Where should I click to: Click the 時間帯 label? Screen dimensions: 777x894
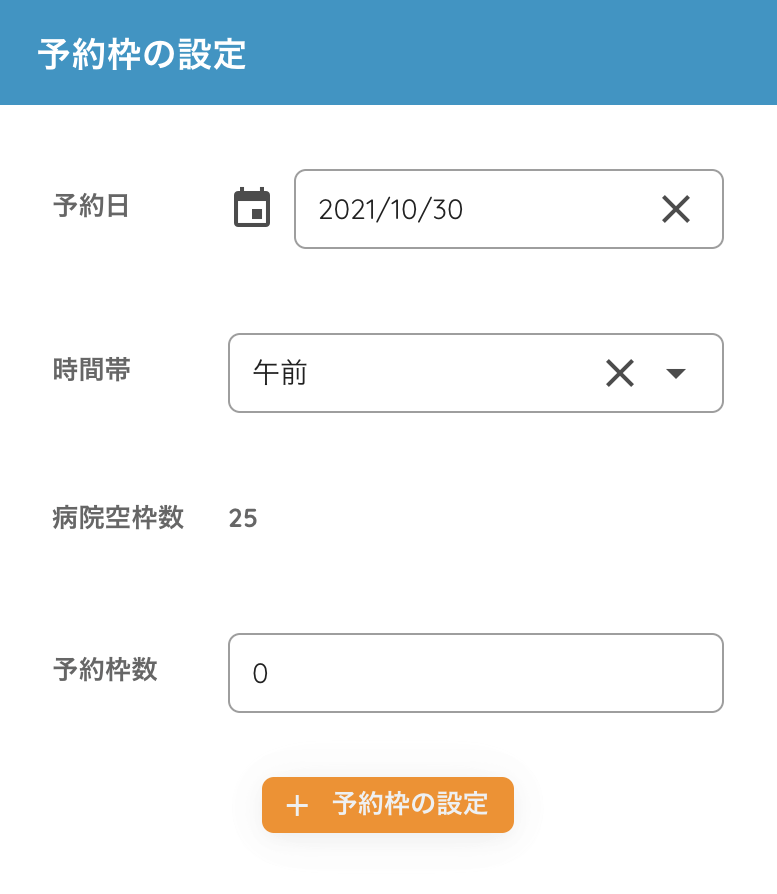[x=91, y=370]
